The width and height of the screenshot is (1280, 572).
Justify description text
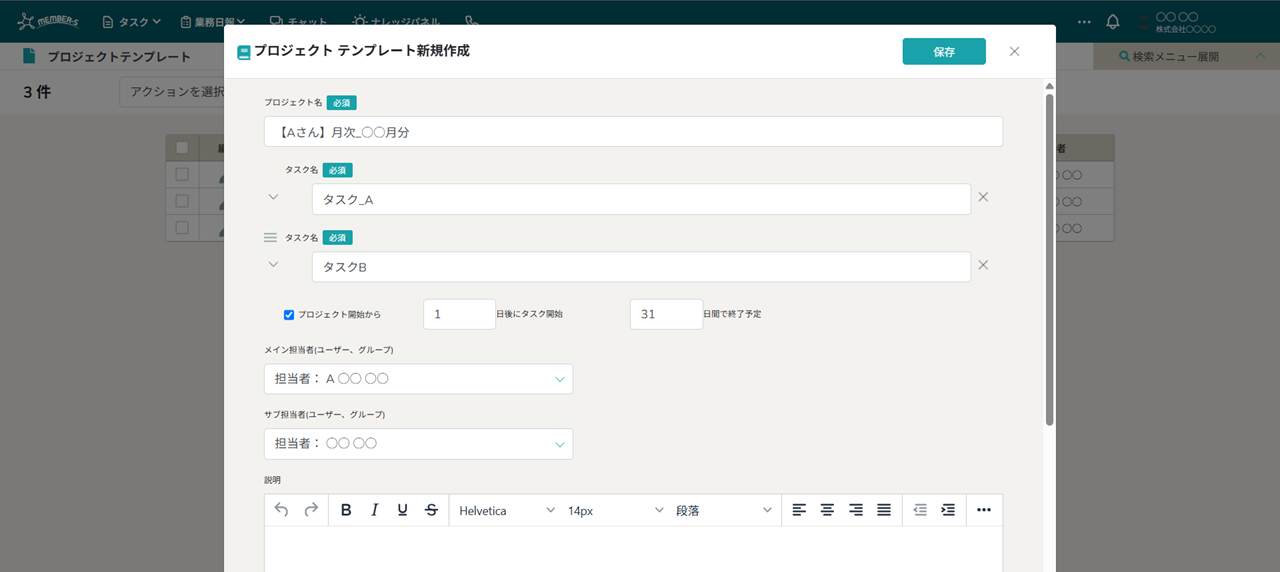pos(884,510)
